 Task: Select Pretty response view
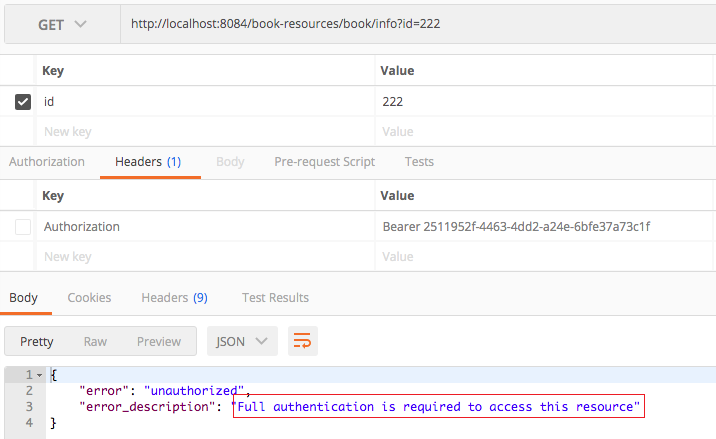click(x=37, y=341)
